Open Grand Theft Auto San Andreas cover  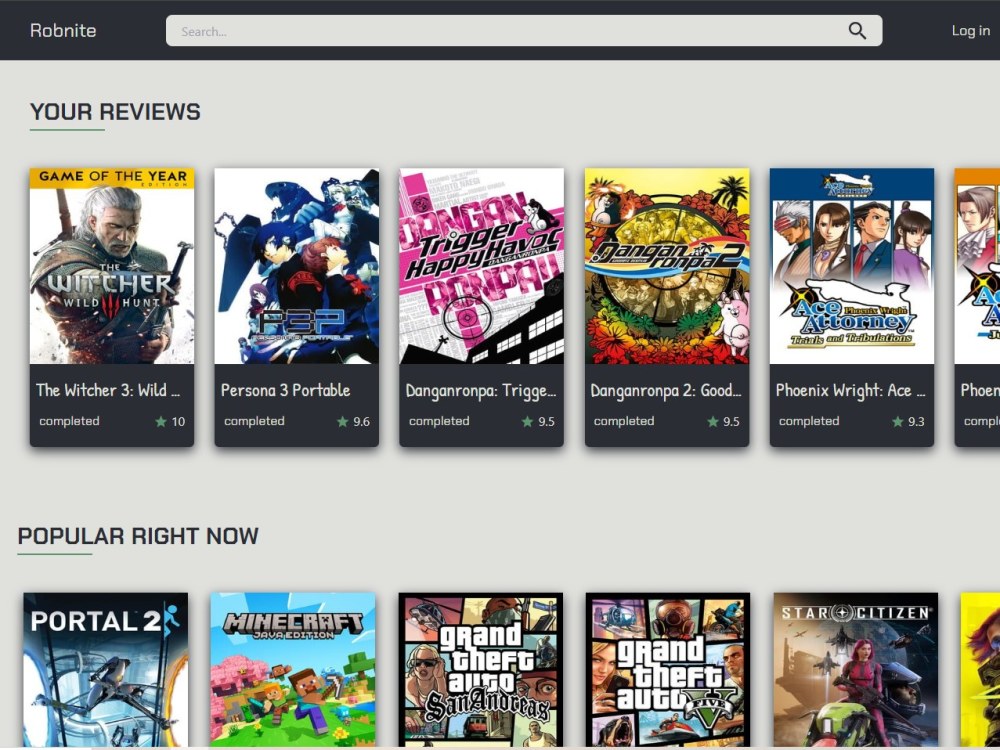pos(481,670)
